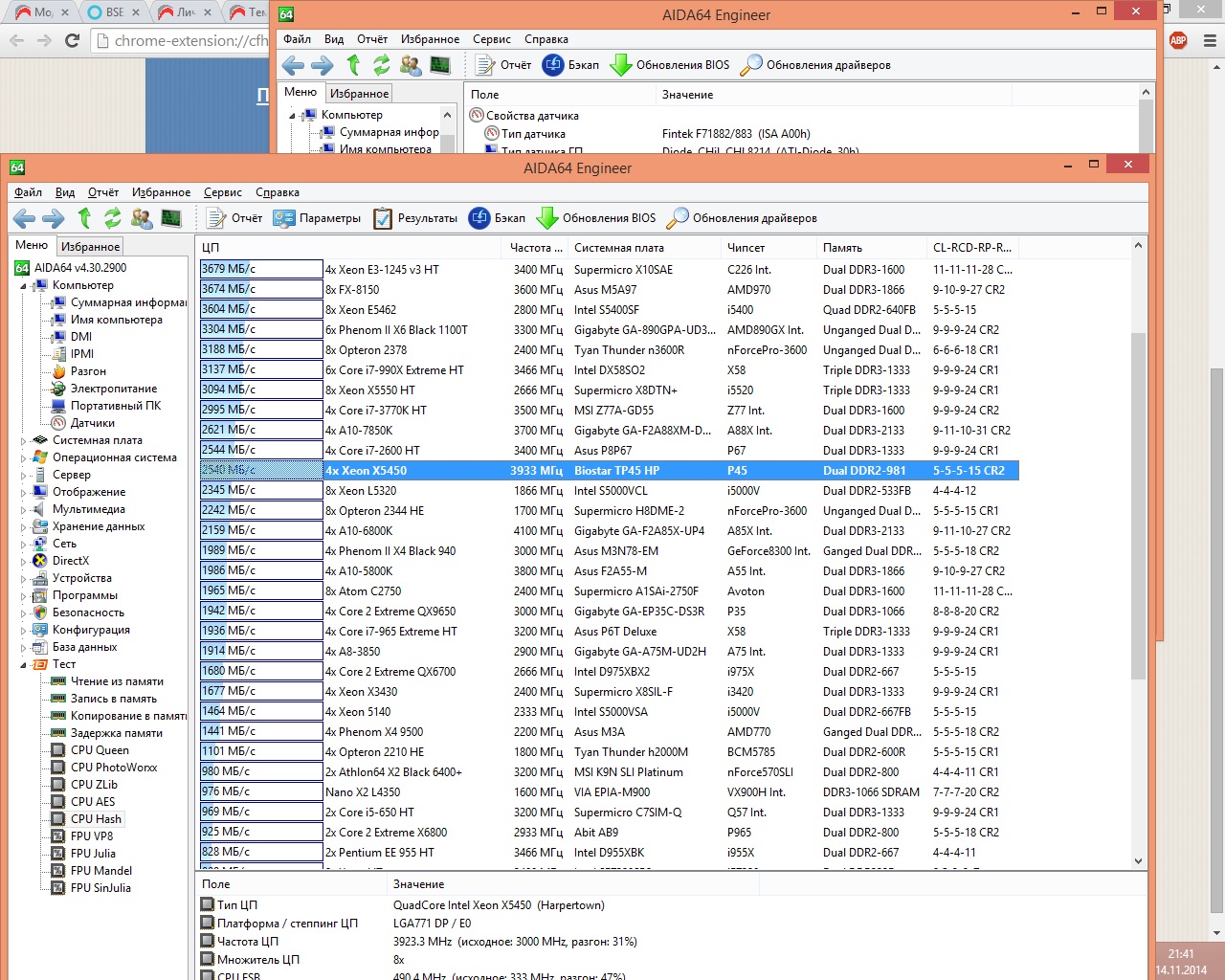The height and width of the screenshot is (980, 1225).
Task: Open the Избранное menu in the rear AIDA64 window
Action: [x=430, y=39]
